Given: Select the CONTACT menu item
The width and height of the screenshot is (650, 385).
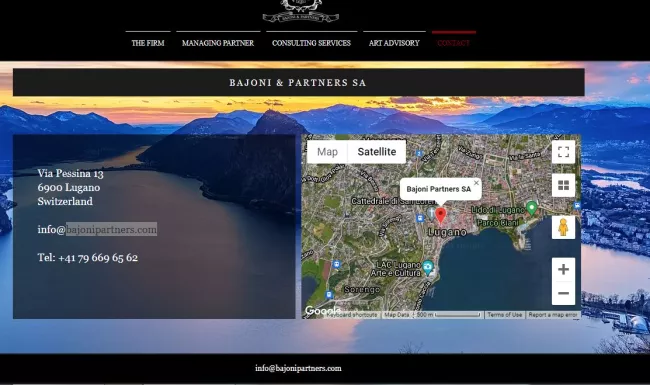Looking at the screenshot, I should point(454,43).
